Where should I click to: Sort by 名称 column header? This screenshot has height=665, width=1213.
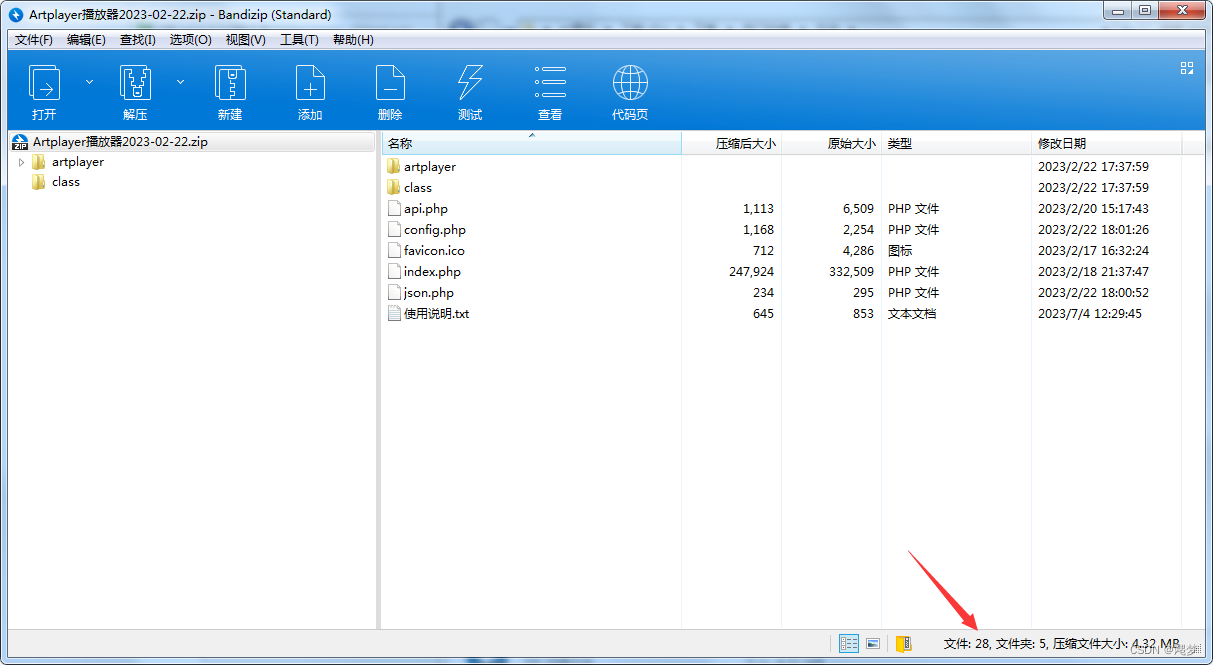click(x=531, y=144)
